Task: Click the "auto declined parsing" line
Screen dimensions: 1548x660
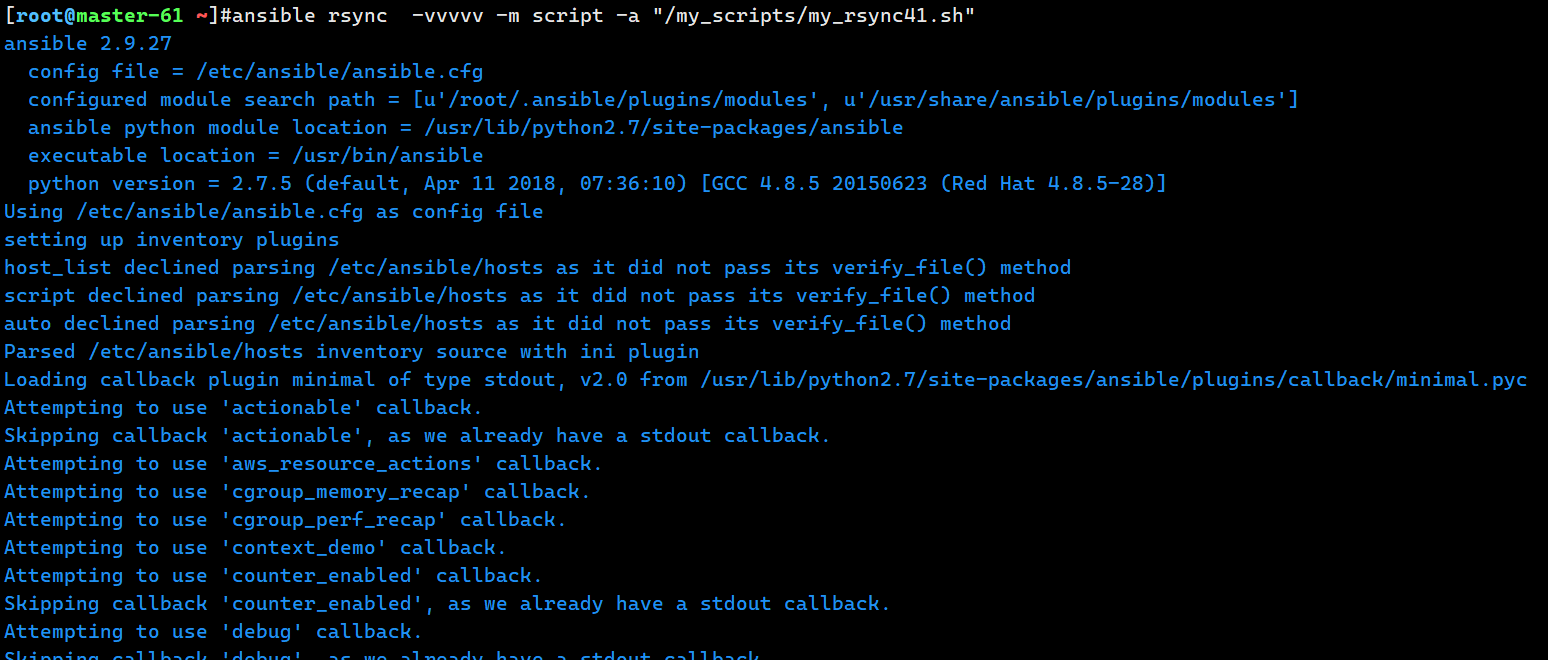Action: click(507, 323)
